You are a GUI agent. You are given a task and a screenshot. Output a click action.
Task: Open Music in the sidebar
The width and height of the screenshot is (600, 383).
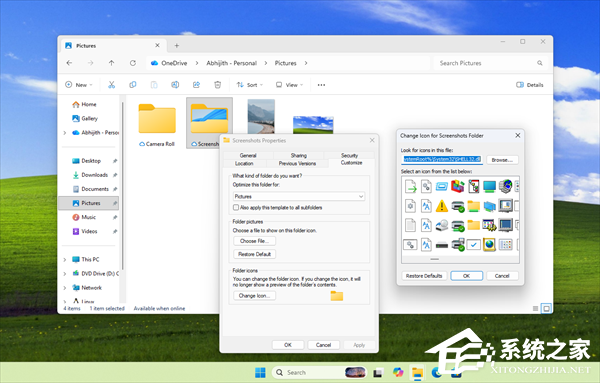(x=88, y=217)
